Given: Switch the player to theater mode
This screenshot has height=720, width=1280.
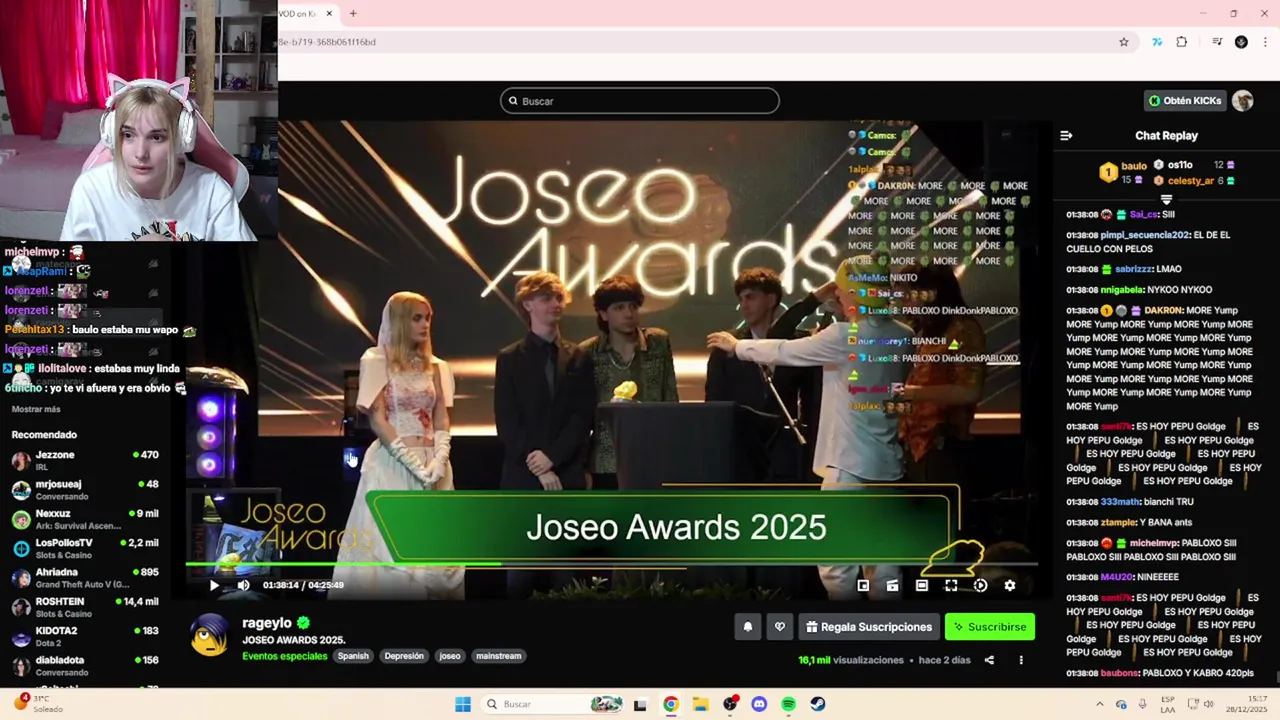Looking at the screenshot, I should pyautogui.click(x=922, y=586).
